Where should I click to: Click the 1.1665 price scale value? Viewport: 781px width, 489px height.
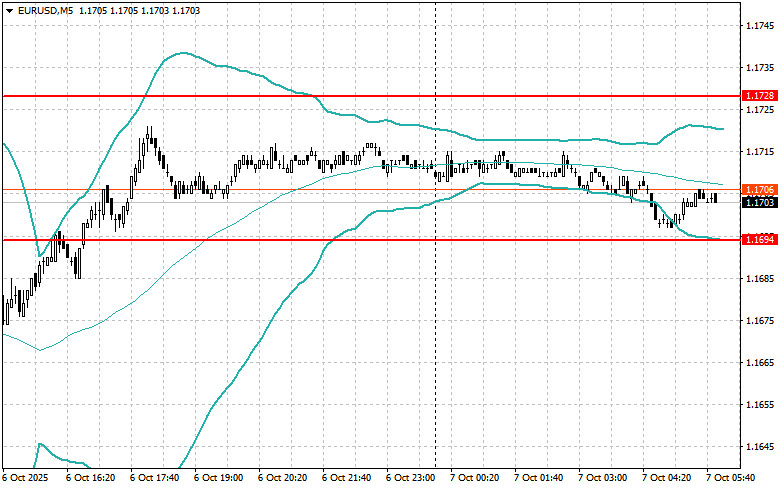tap(761, 363)
